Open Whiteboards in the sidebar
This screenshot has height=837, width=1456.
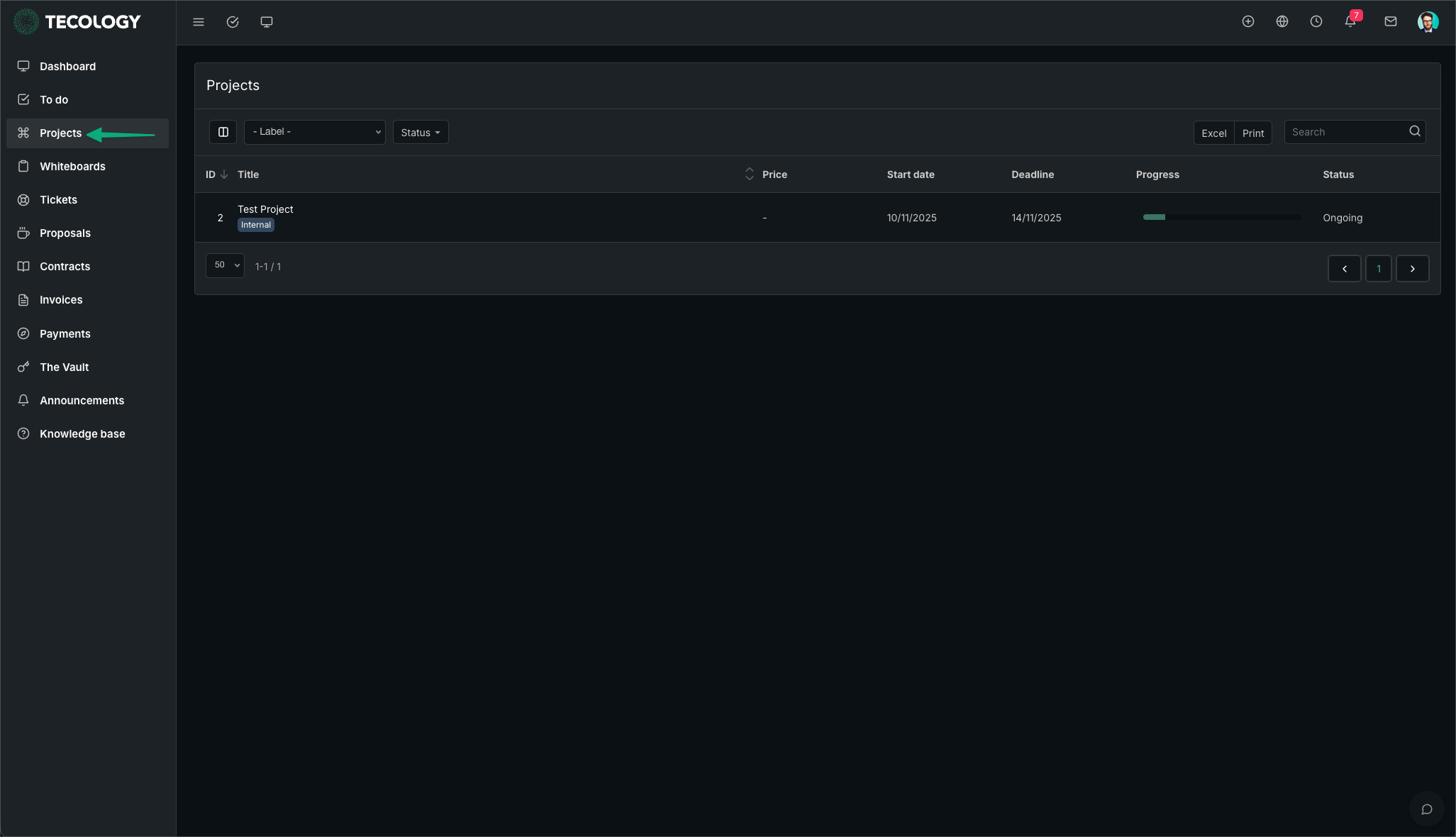tap(72, 167)
